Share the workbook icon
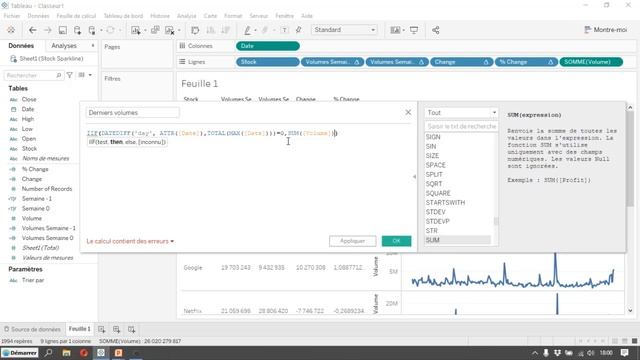This screenshot has height=360, width=640. click(436, 30)
